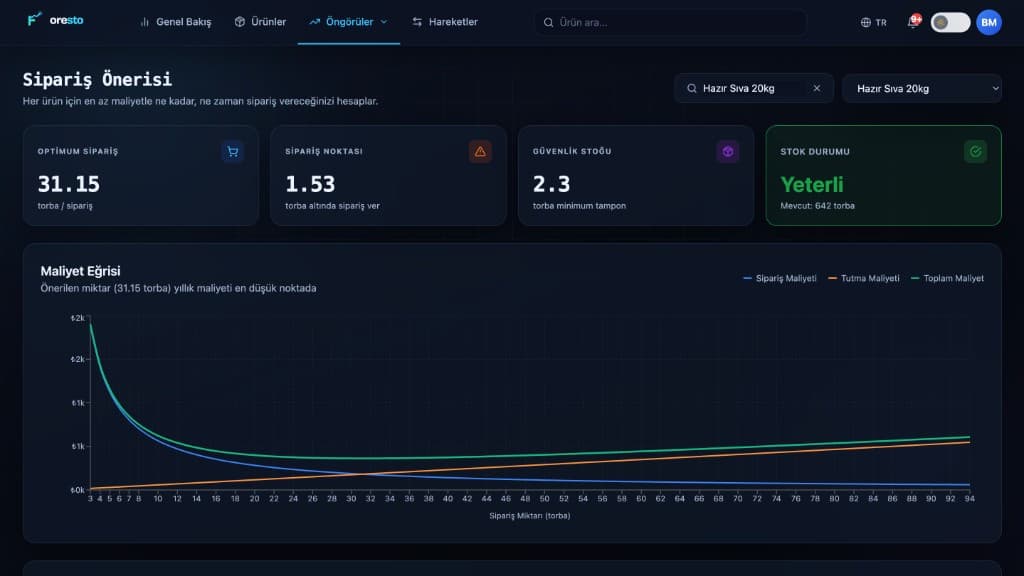Click the oresto logo icon
Image resolution: width=1024 pixels, height=576 pixels.
(x=34, y=20)
